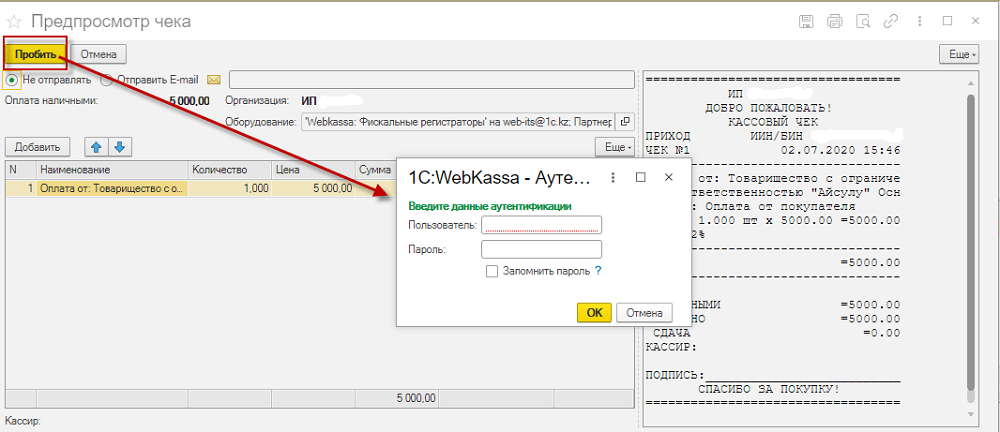1000x432 pixels.
Task: Open the three-dot menu in the WebKassa dialog
Action: tap(613, 177)
